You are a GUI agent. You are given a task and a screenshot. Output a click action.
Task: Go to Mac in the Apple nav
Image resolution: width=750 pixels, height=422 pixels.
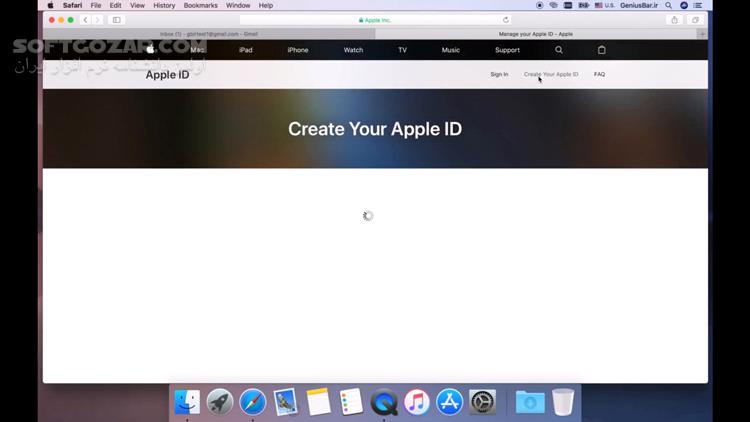[x=197, y=50]
